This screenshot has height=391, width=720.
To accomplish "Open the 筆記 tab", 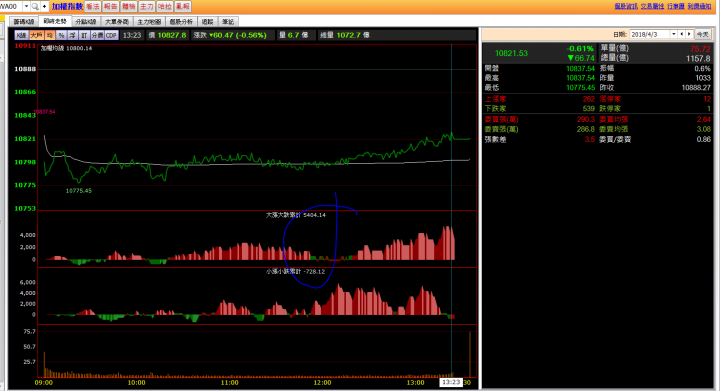I will (x=228, y=22).
